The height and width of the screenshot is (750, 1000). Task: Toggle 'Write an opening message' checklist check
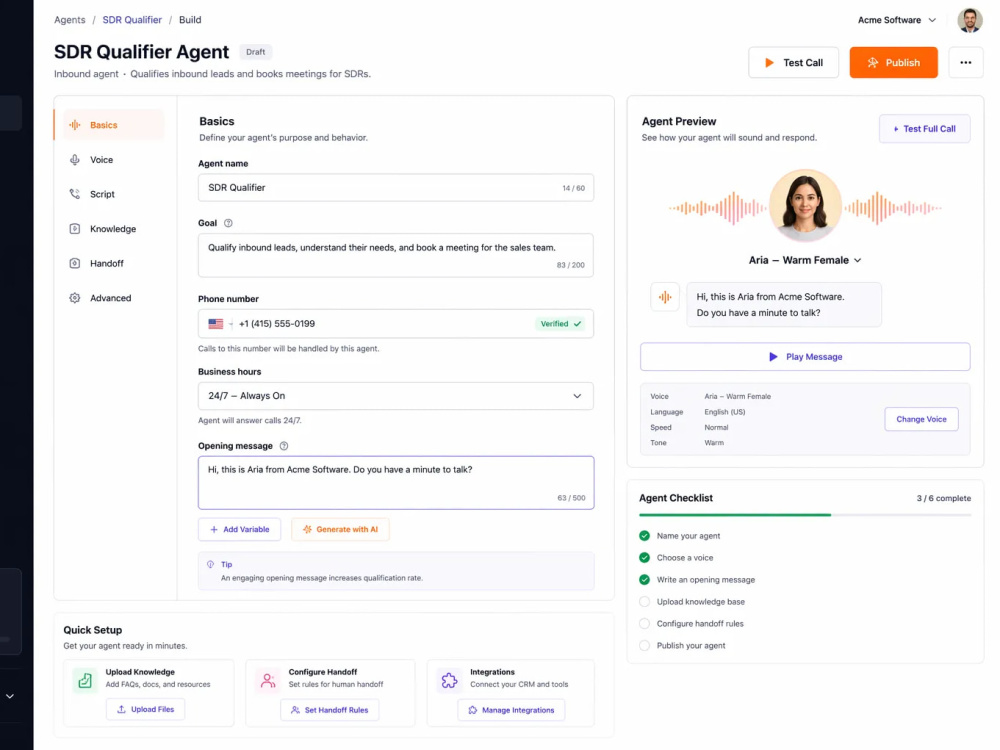[x=644, y=580]
